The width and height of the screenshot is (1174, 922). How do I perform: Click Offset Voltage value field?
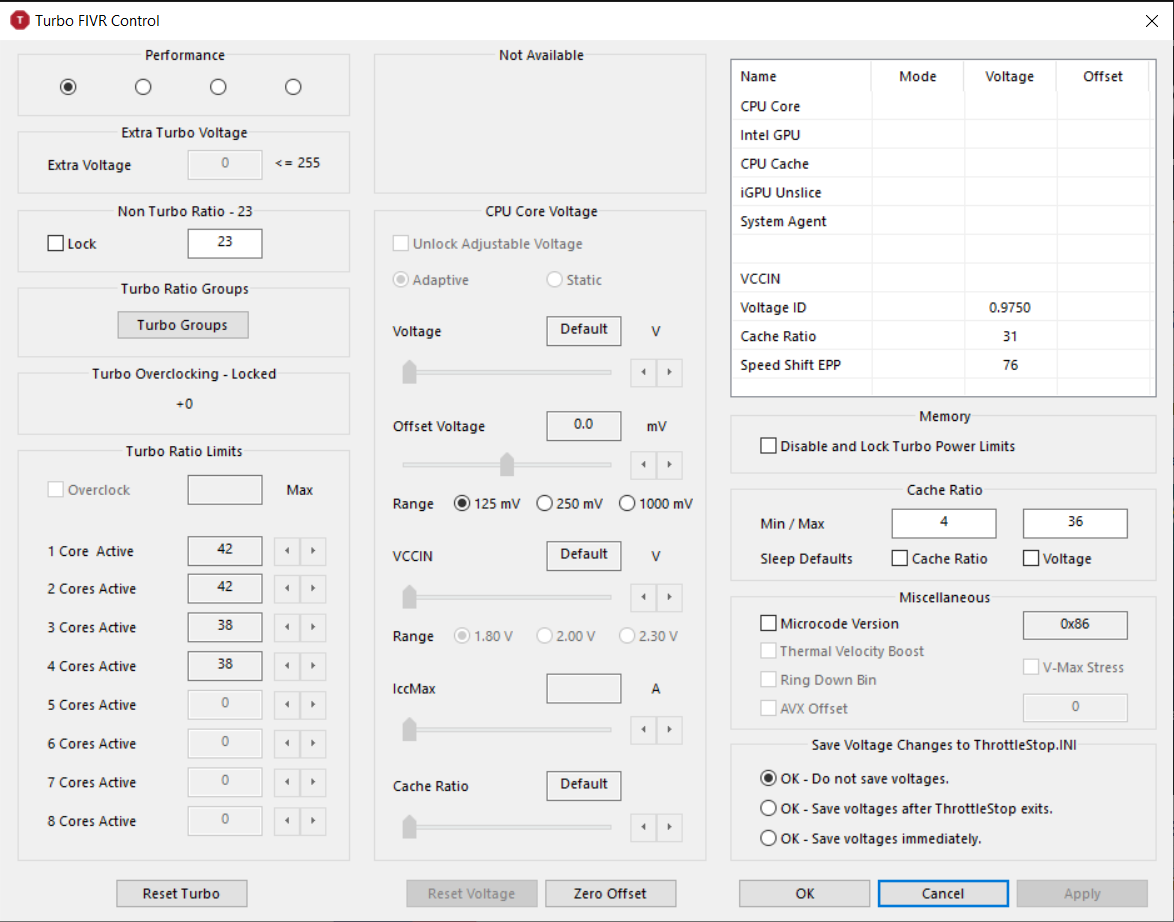coord(583,425)
